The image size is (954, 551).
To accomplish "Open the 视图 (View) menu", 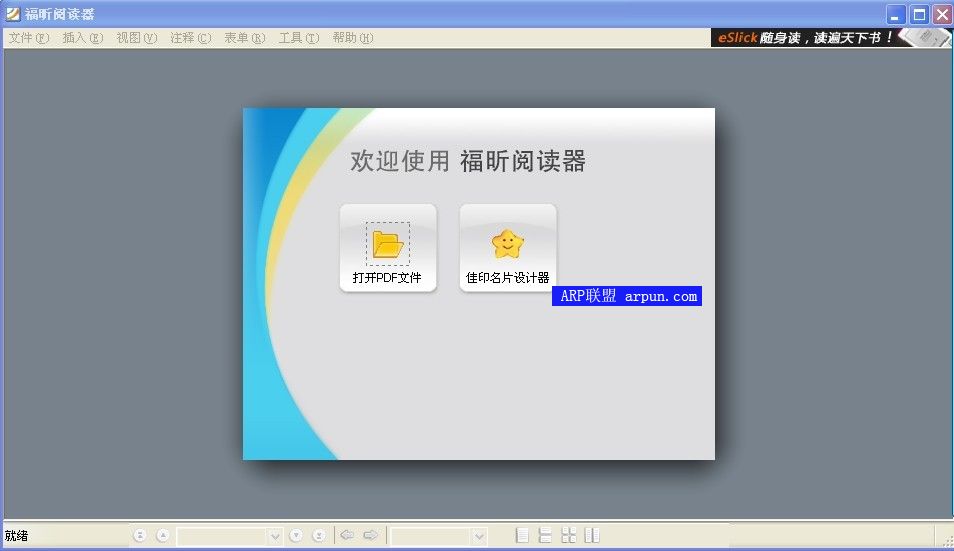I will click(x=137, y=38).
